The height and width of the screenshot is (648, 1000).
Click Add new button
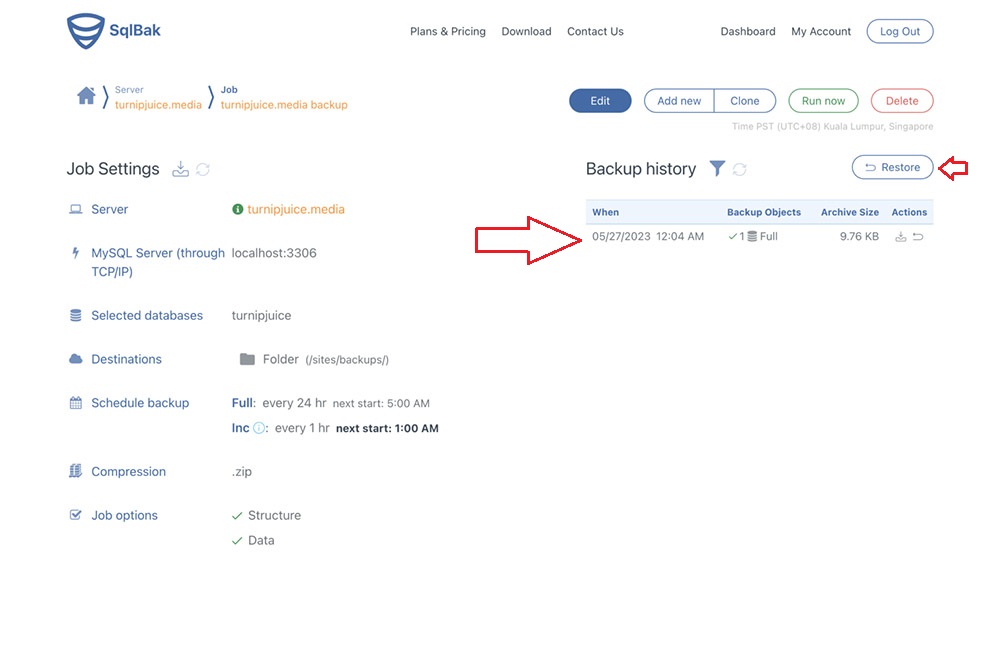coord(679,101)
